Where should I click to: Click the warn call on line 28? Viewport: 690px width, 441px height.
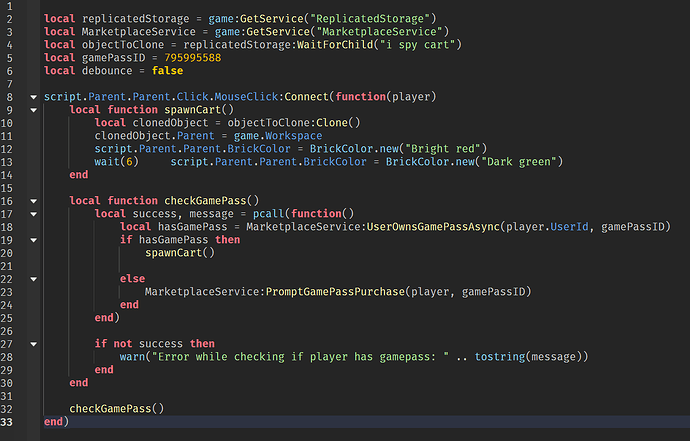(x=132, y=357)
